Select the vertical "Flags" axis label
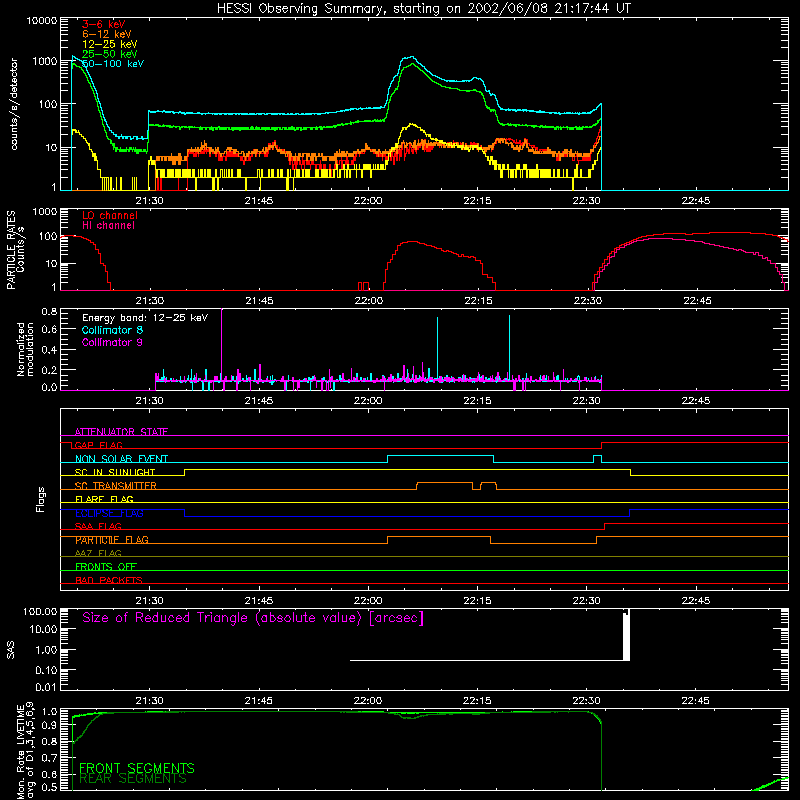The height and width of the screenshot is (800, 800). (41, 499)
